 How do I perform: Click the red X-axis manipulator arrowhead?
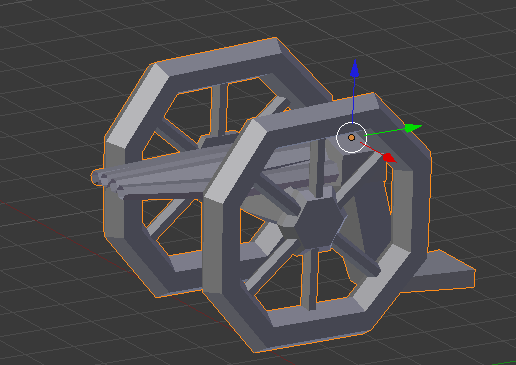389,158
